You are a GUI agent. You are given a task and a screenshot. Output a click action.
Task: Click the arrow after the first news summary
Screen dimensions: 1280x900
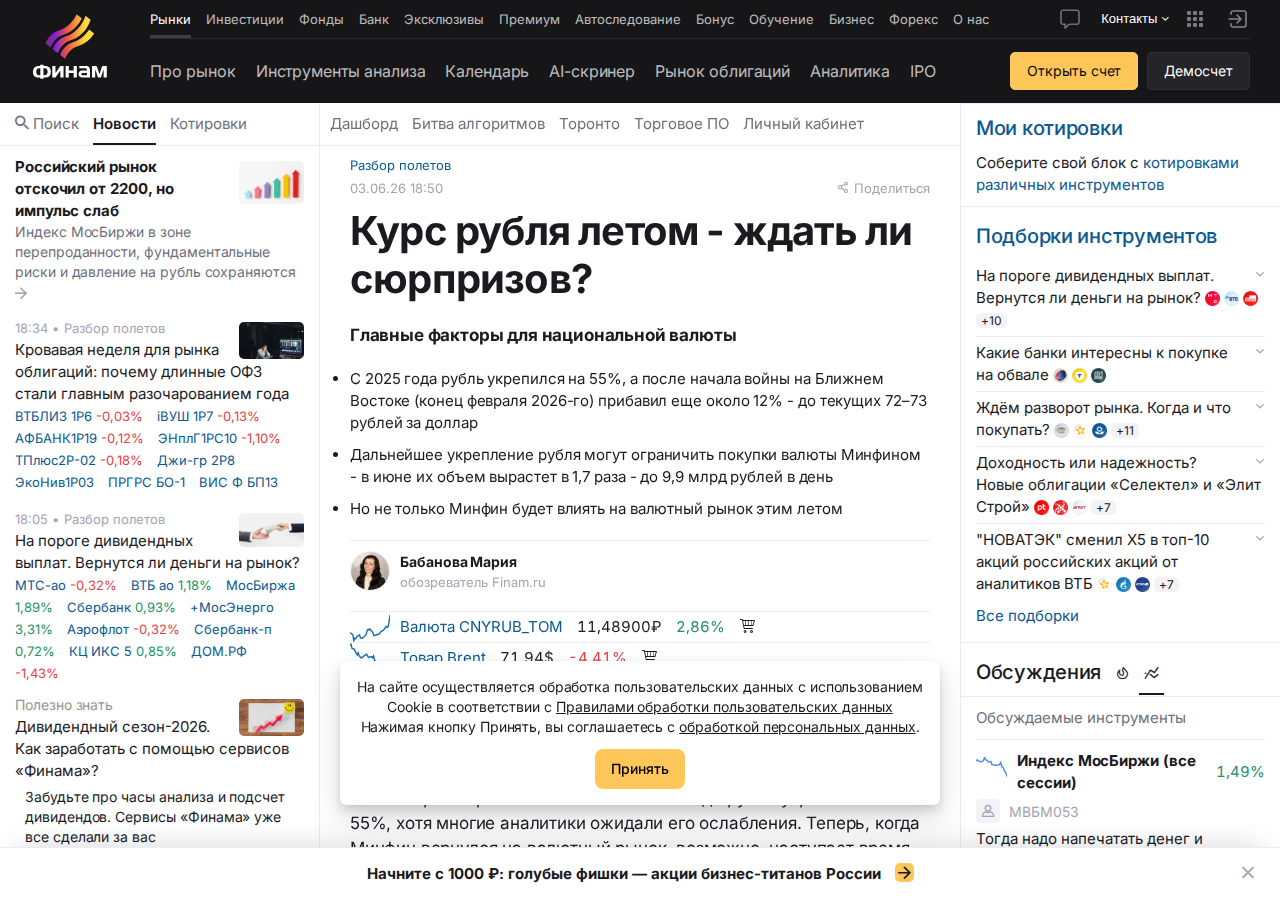(22, 293)
